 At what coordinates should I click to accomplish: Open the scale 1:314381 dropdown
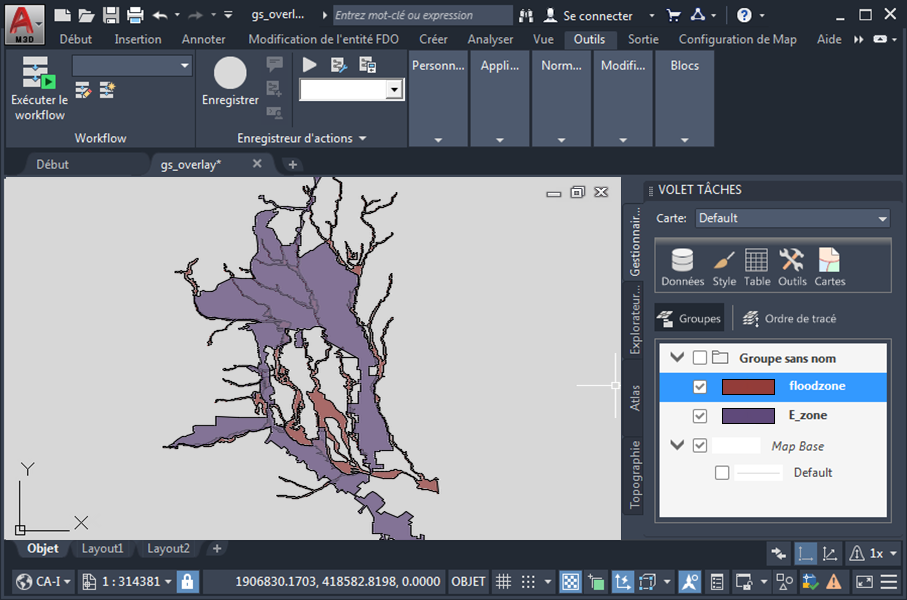167,581
